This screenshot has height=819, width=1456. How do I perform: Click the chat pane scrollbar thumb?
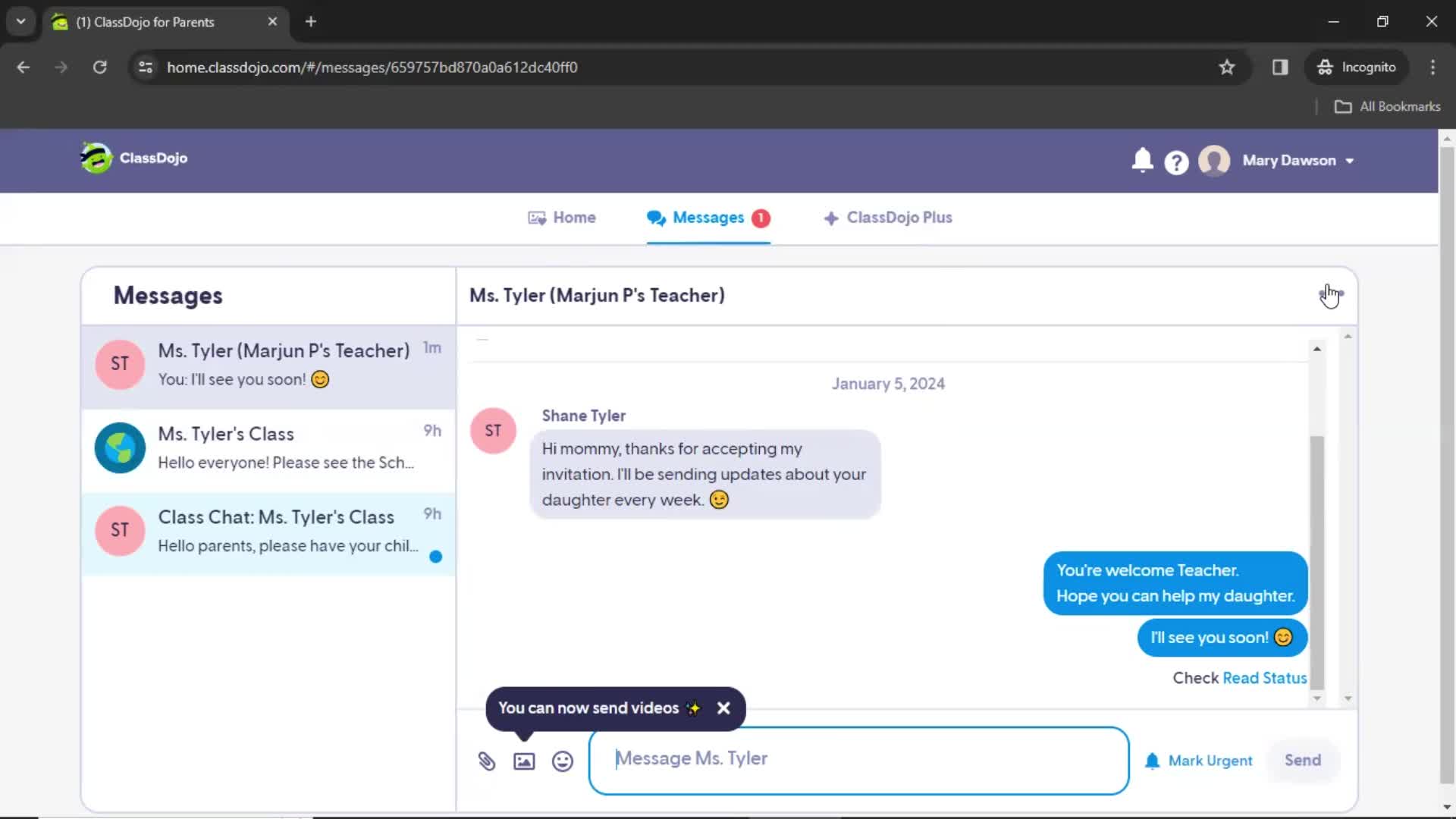click(x=1316, y=563)
